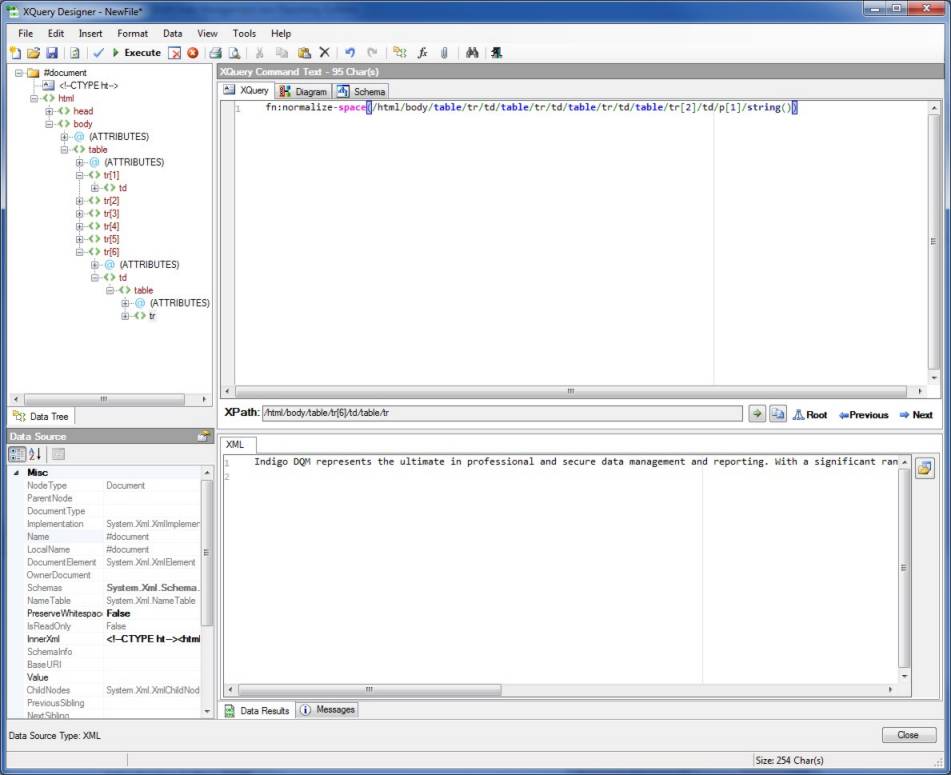
Task: Click the fx function icon
Action: pos(423,53)
